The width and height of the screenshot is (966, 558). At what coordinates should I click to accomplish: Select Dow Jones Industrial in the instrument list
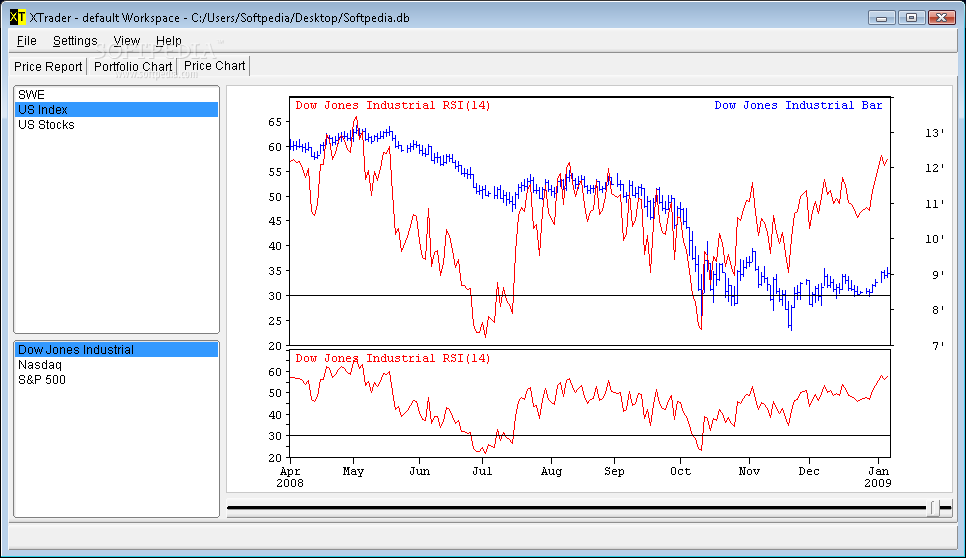pos(116,350)
